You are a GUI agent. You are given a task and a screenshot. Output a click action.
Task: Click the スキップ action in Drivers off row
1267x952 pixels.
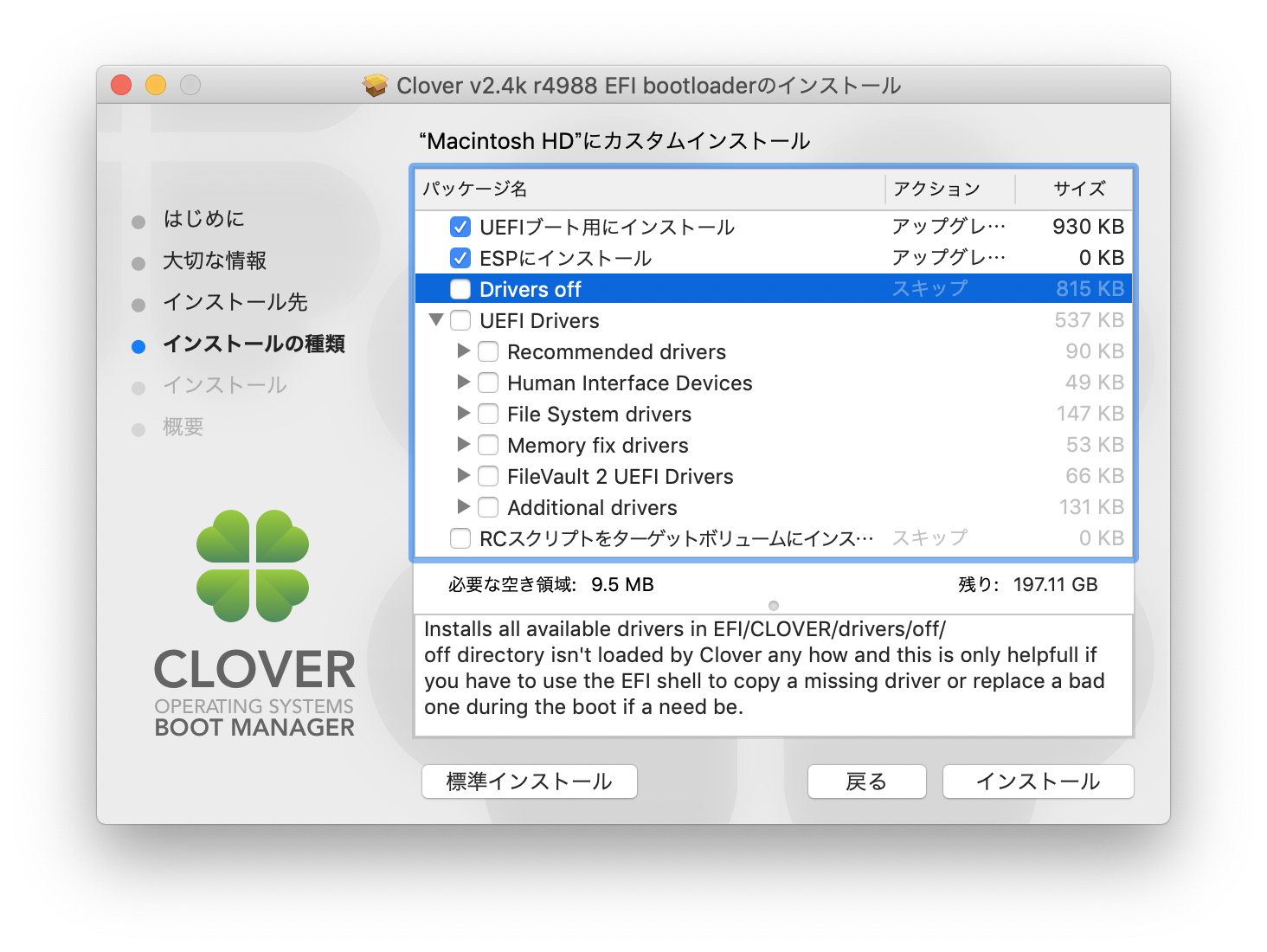tap(929, 289)
